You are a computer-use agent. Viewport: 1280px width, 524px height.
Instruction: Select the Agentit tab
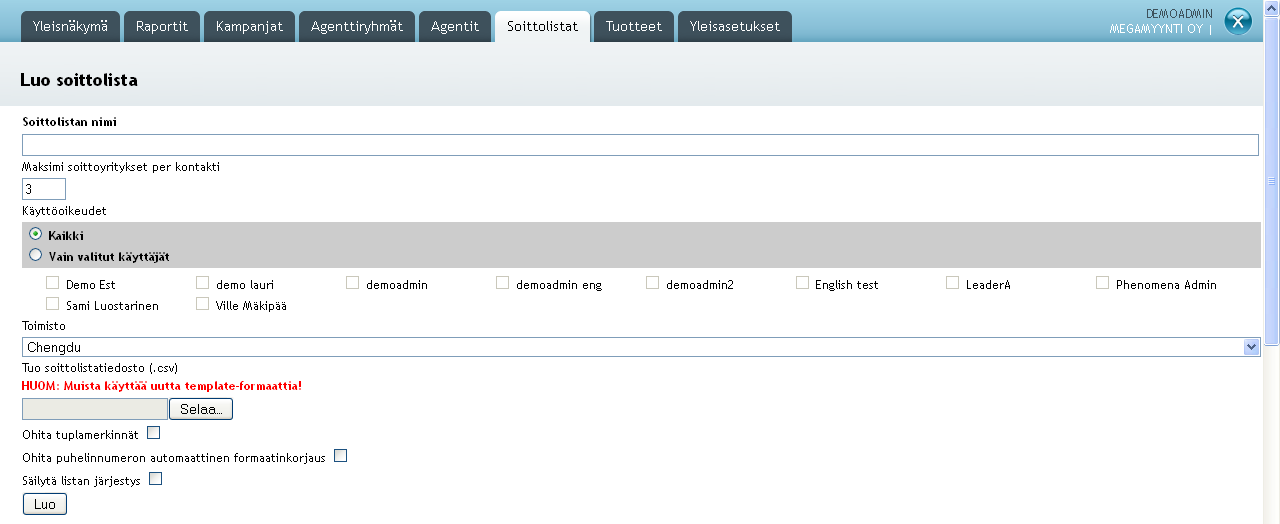[455, 27]
